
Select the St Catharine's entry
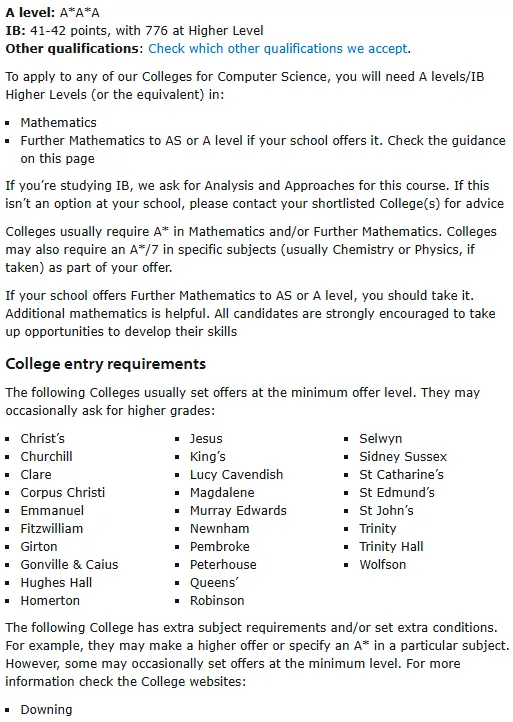click(401, 474)
